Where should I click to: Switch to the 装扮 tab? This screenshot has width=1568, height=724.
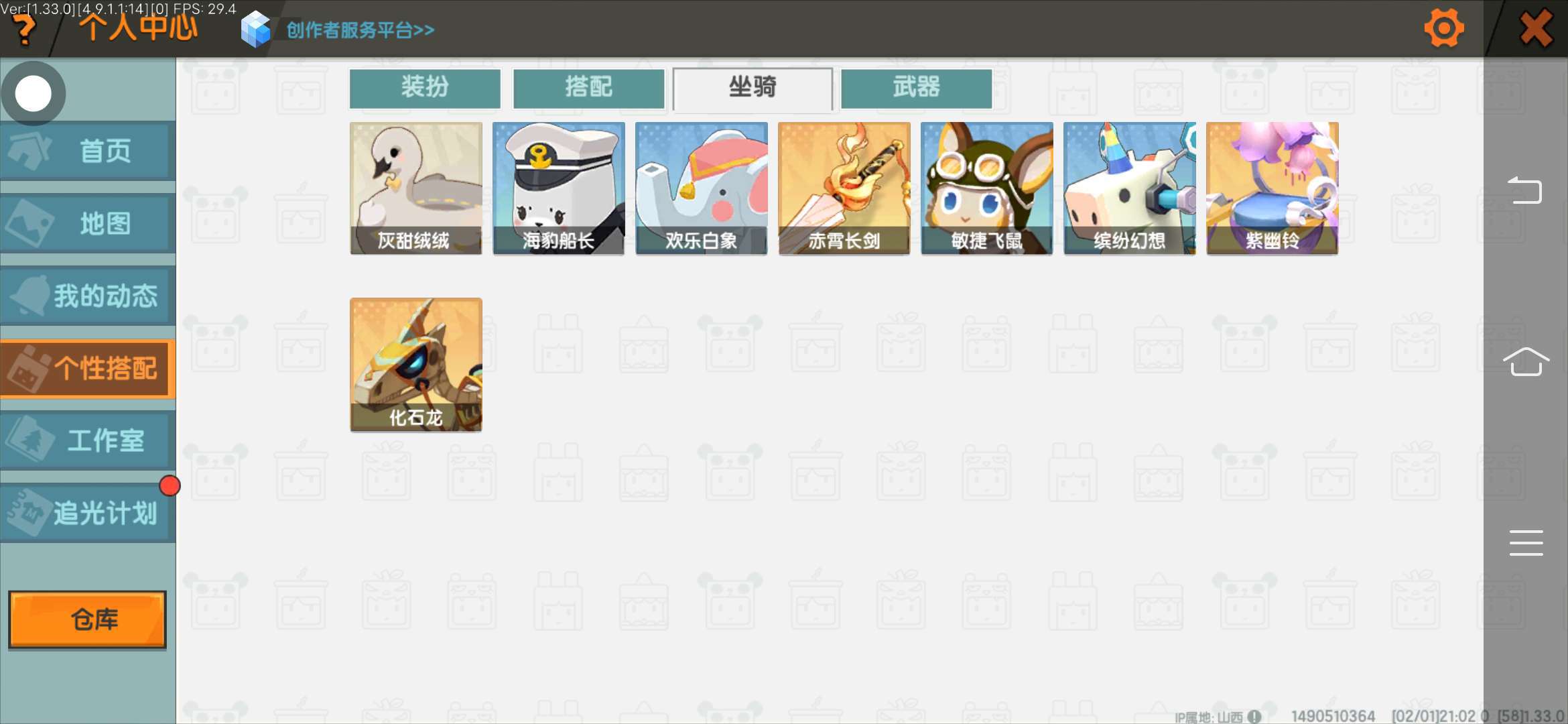pos(425,88)
